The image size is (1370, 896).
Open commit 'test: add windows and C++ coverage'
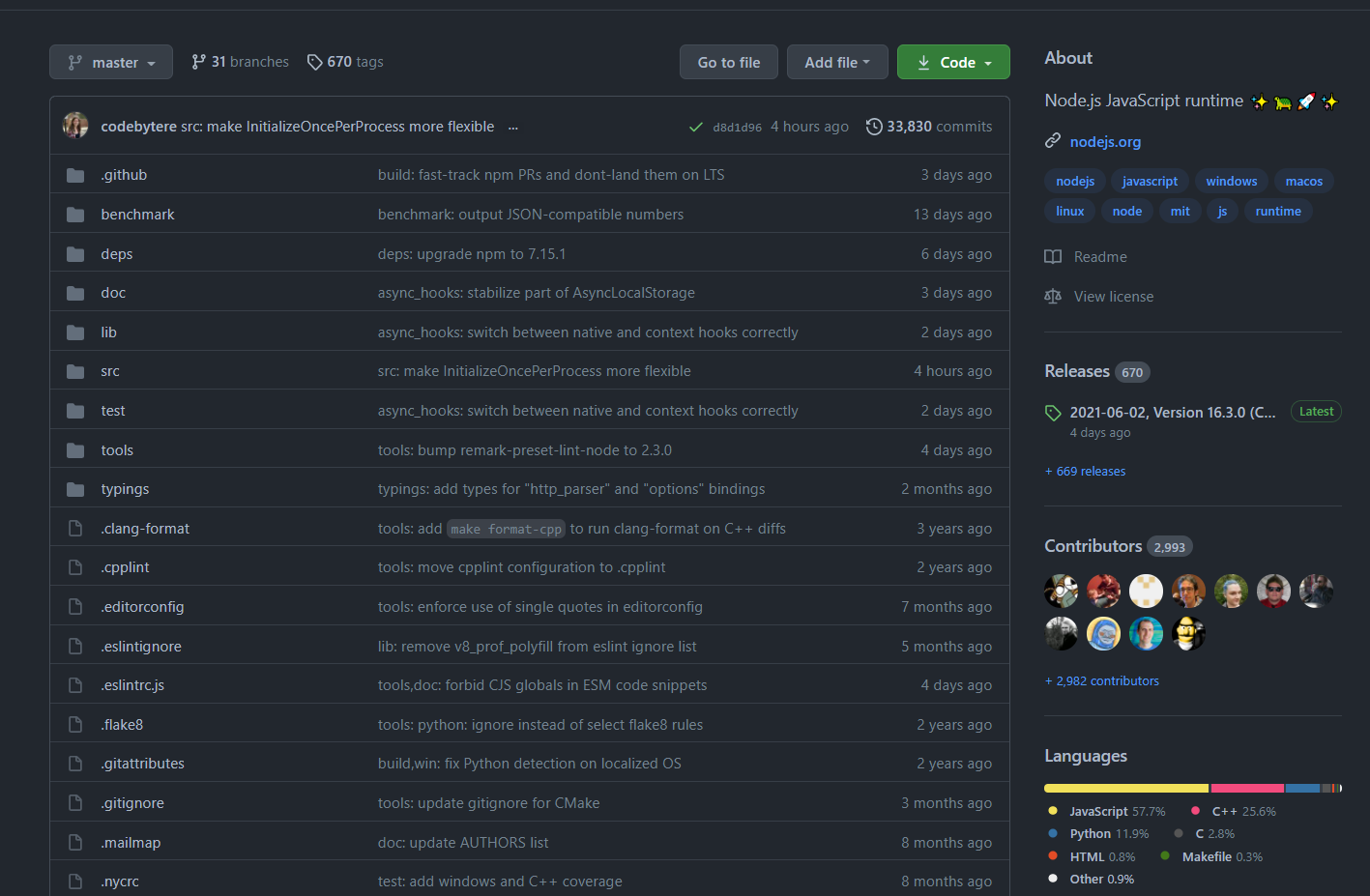pos(500,882)
